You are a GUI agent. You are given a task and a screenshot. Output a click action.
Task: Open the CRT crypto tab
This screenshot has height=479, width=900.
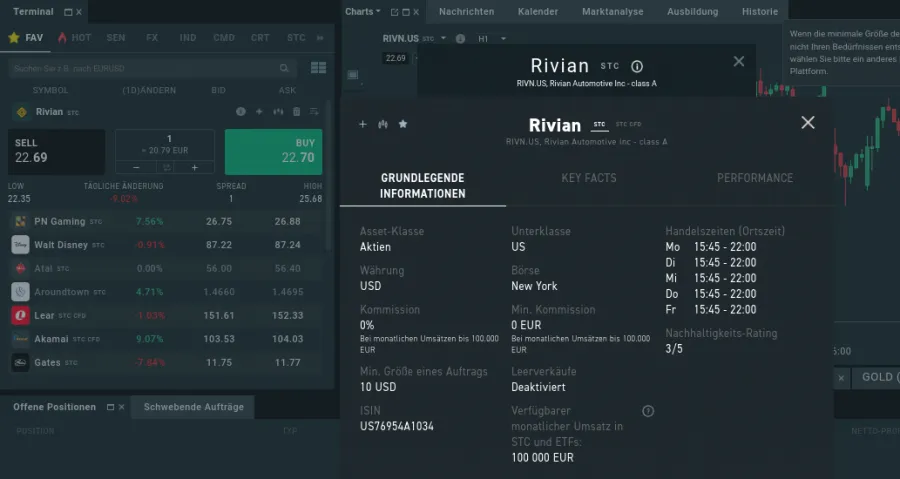[x=260, y=38]
